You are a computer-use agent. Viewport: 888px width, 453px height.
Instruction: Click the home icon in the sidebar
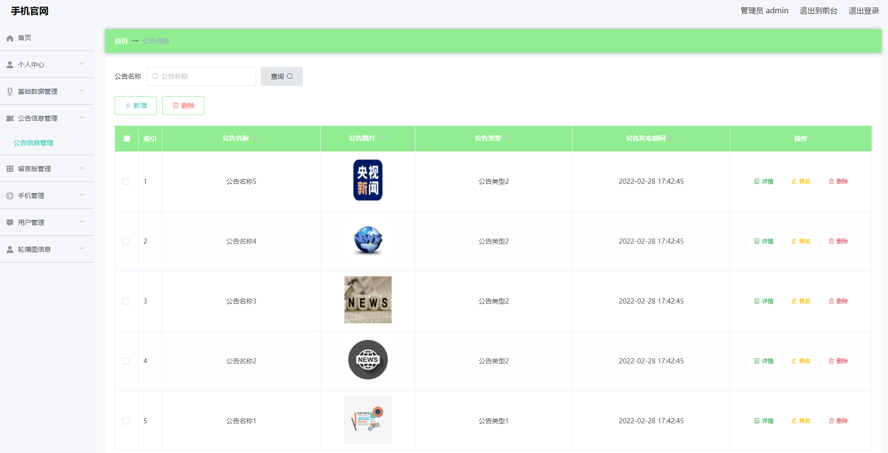[x=10, y=38]
